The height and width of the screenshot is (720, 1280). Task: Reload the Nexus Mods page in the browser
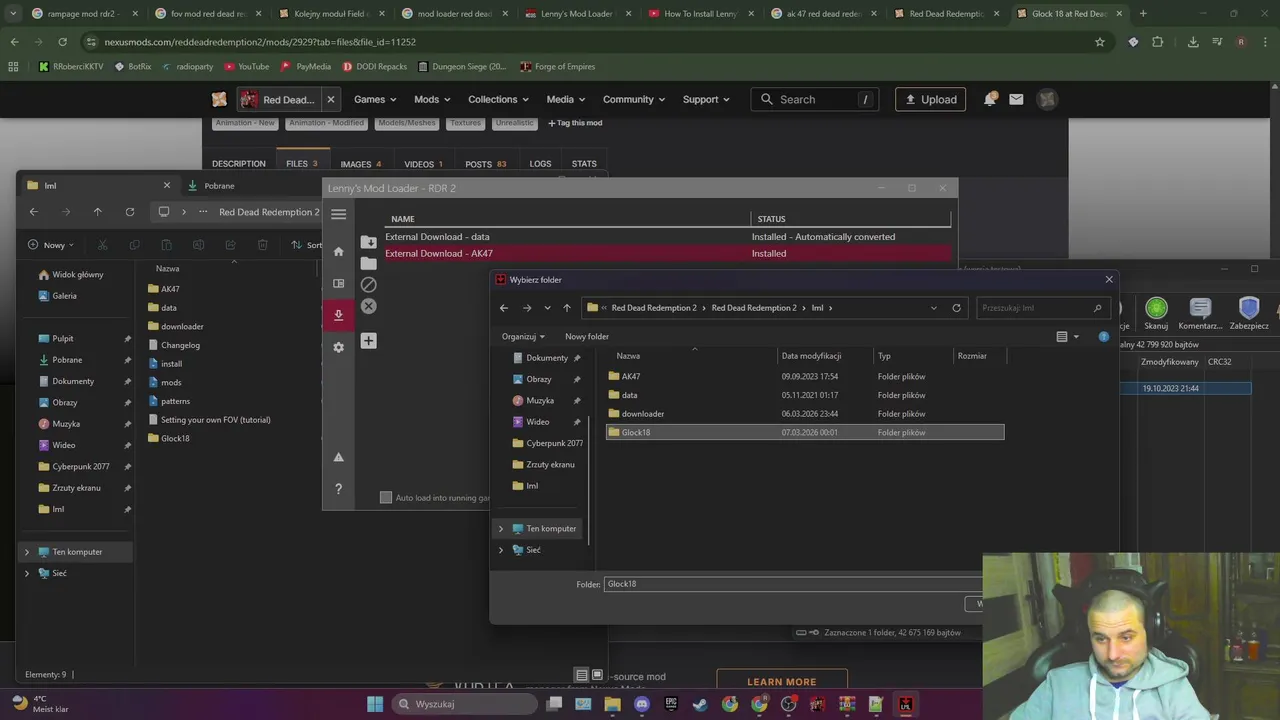62,42
